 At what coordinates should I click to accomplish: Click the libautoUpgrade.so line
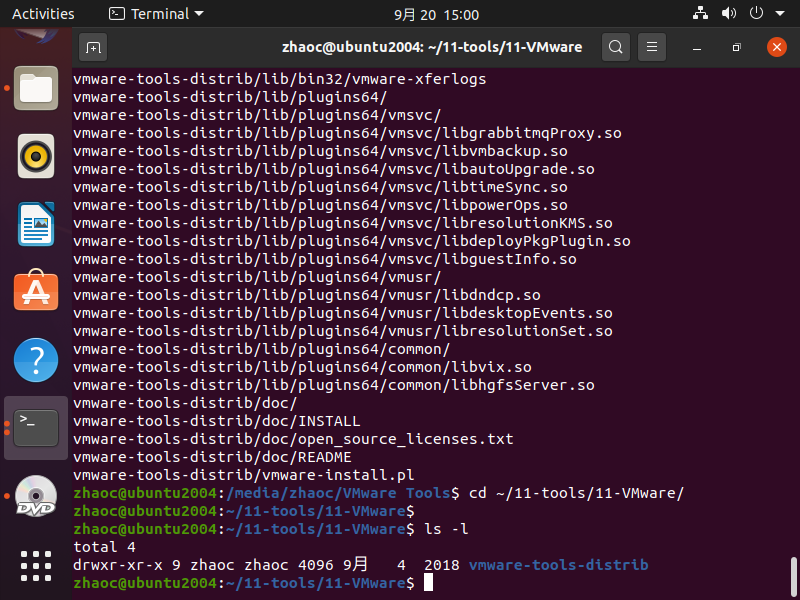click(x=334, y=169)
